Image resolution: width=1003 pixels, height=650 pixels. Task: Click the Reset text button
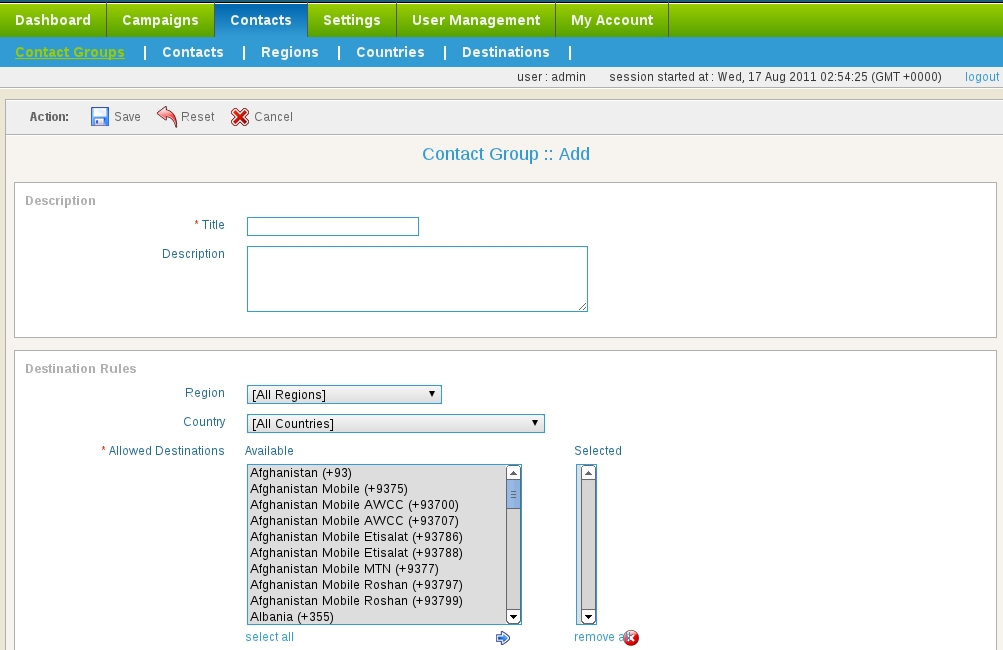pos(198,116)
